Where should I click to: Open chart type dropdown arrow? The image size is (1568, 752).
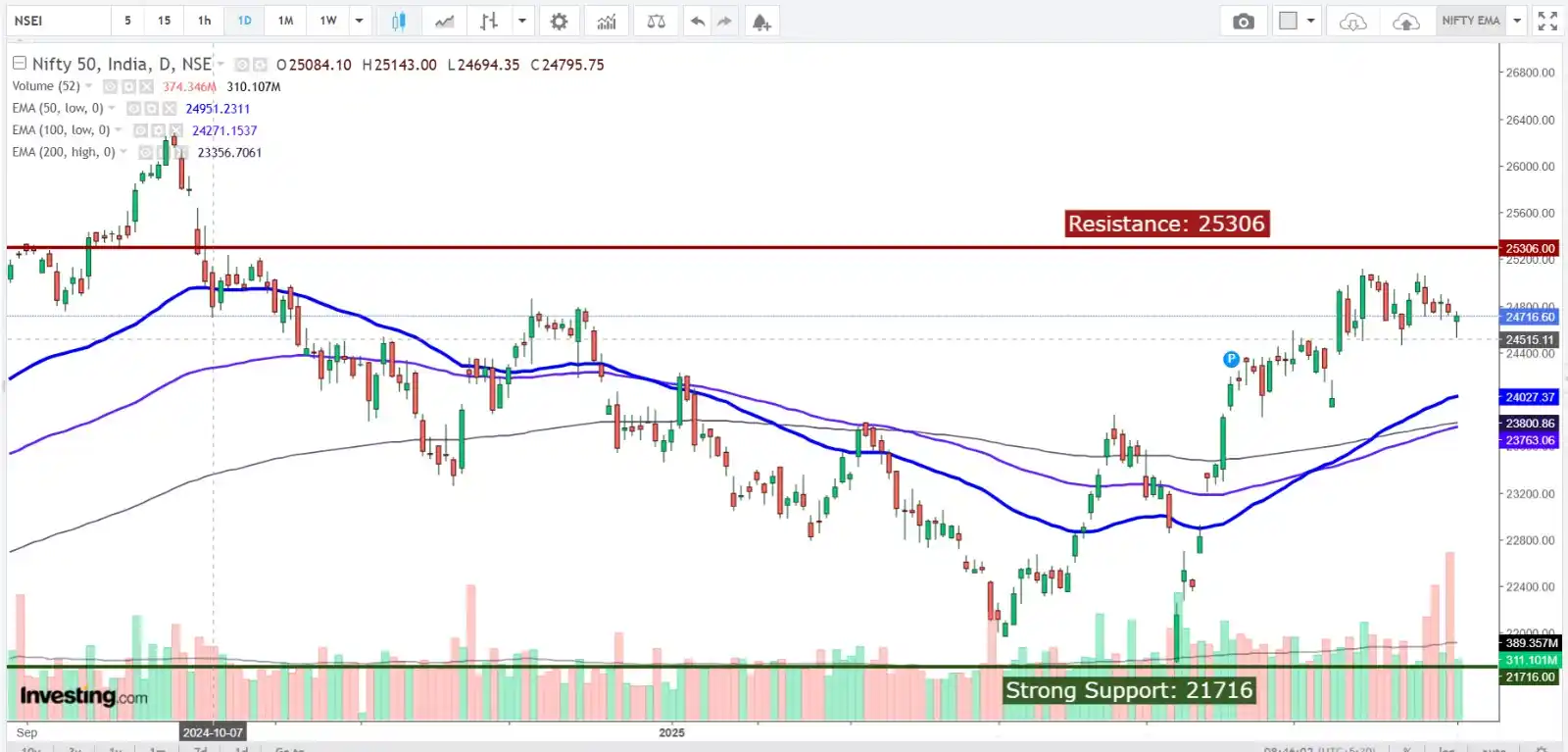(x=522, y=21)
